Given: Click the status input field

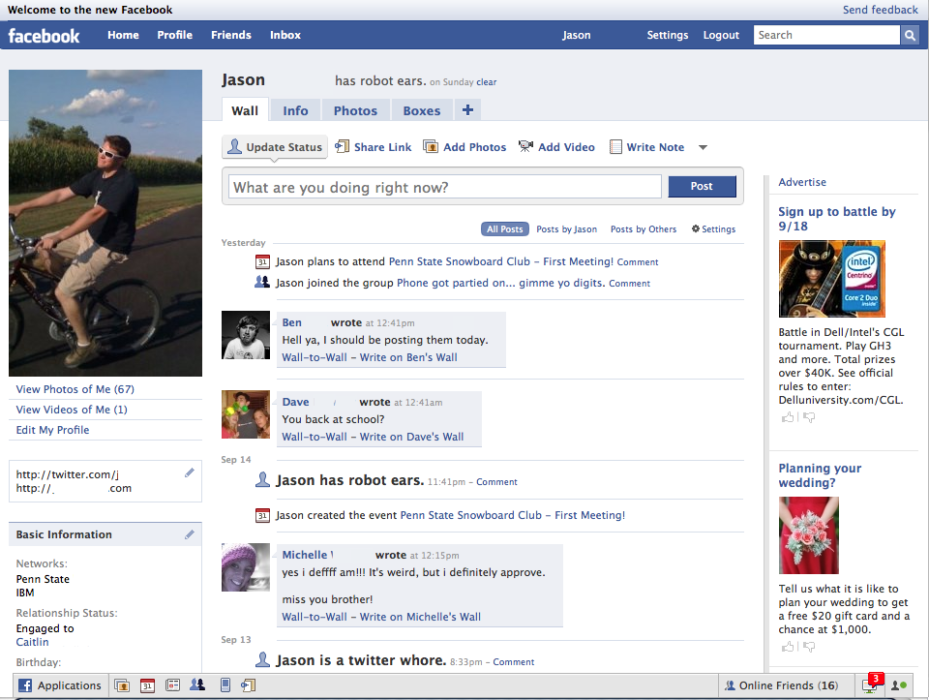Looking at the screenshot, I should click(445, 187).
